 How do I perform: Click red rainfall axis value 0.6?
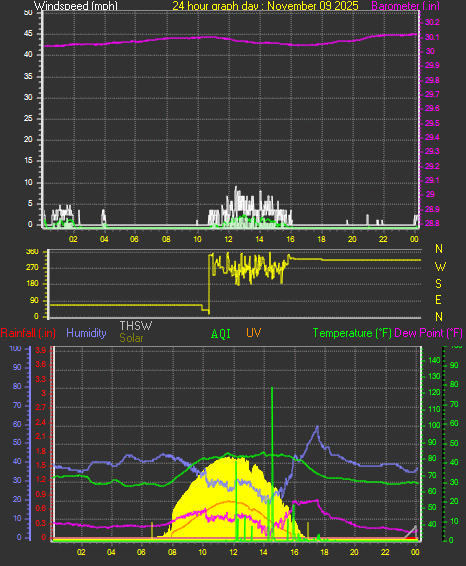click(41, 508)
